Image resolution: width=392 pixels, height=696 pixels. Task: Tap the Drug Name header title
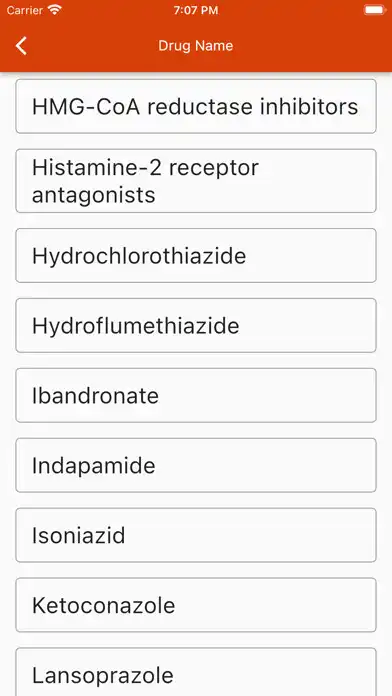[196, 46]
